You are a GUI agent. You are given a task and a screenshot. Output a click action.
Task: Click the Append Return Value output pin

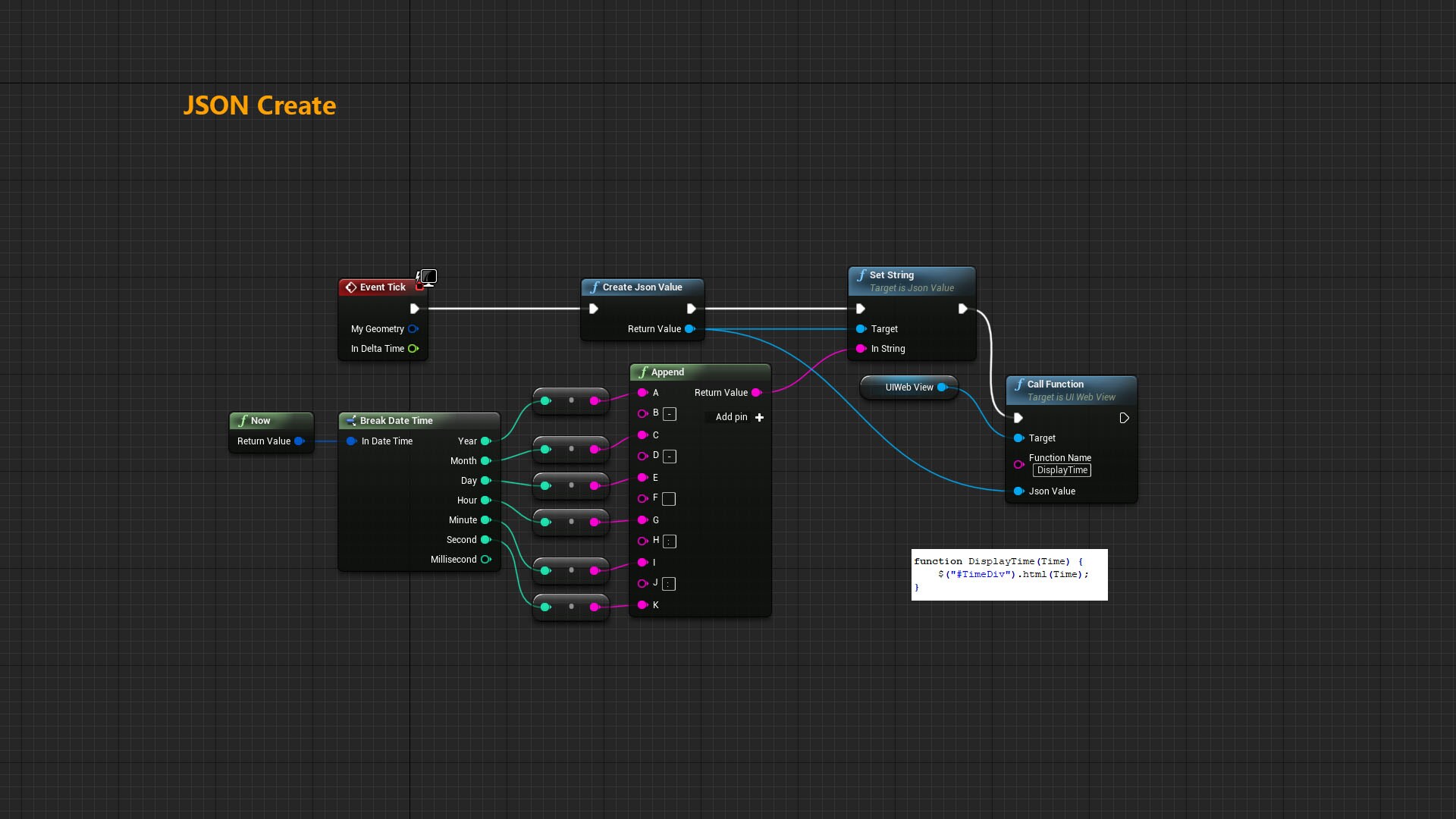[x=756, y=393]
